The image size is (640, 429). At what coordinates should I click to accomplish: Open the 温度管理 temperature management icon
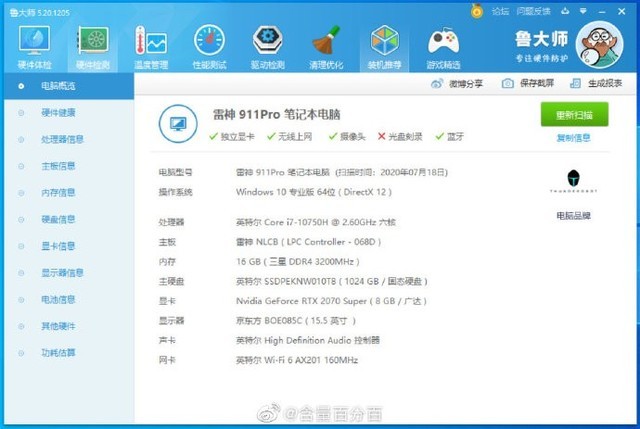point(151,41)
